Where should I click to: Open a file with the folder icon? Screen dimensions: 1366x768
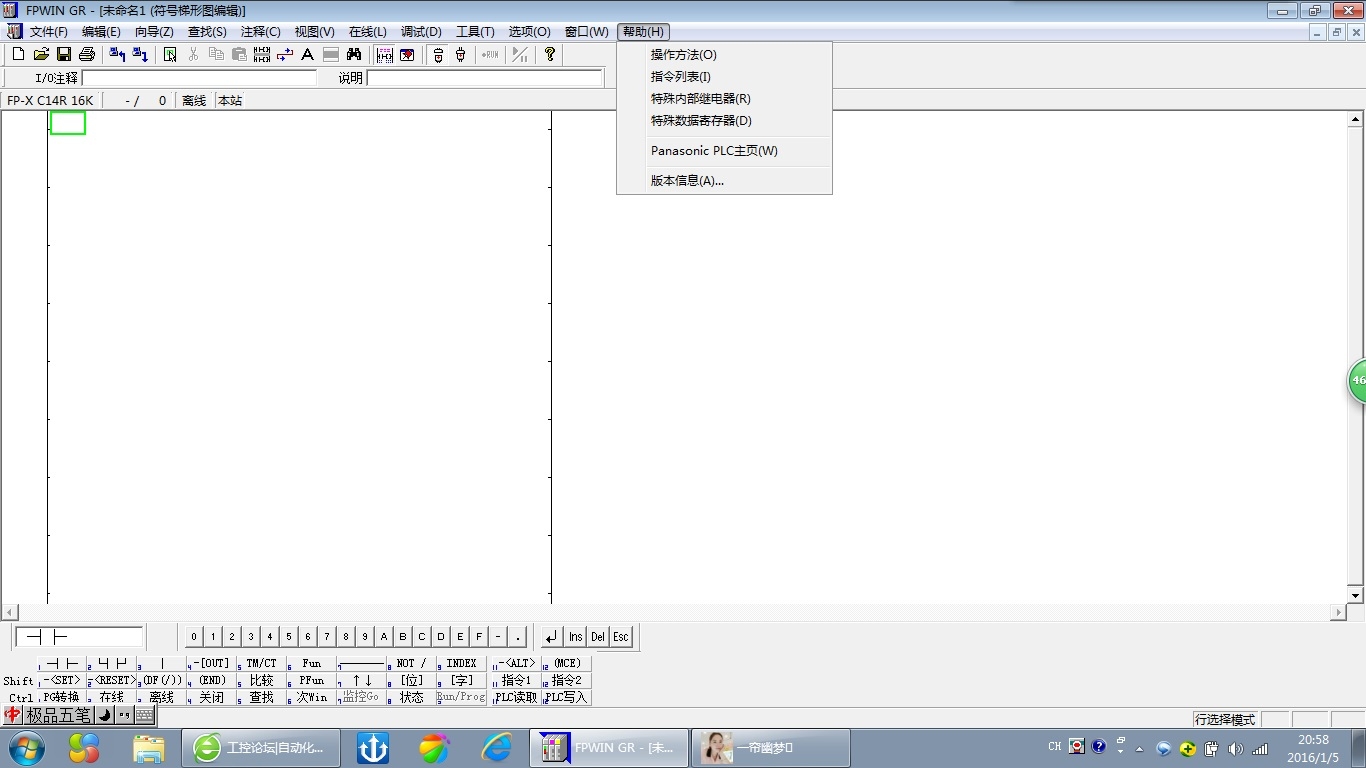41,55
